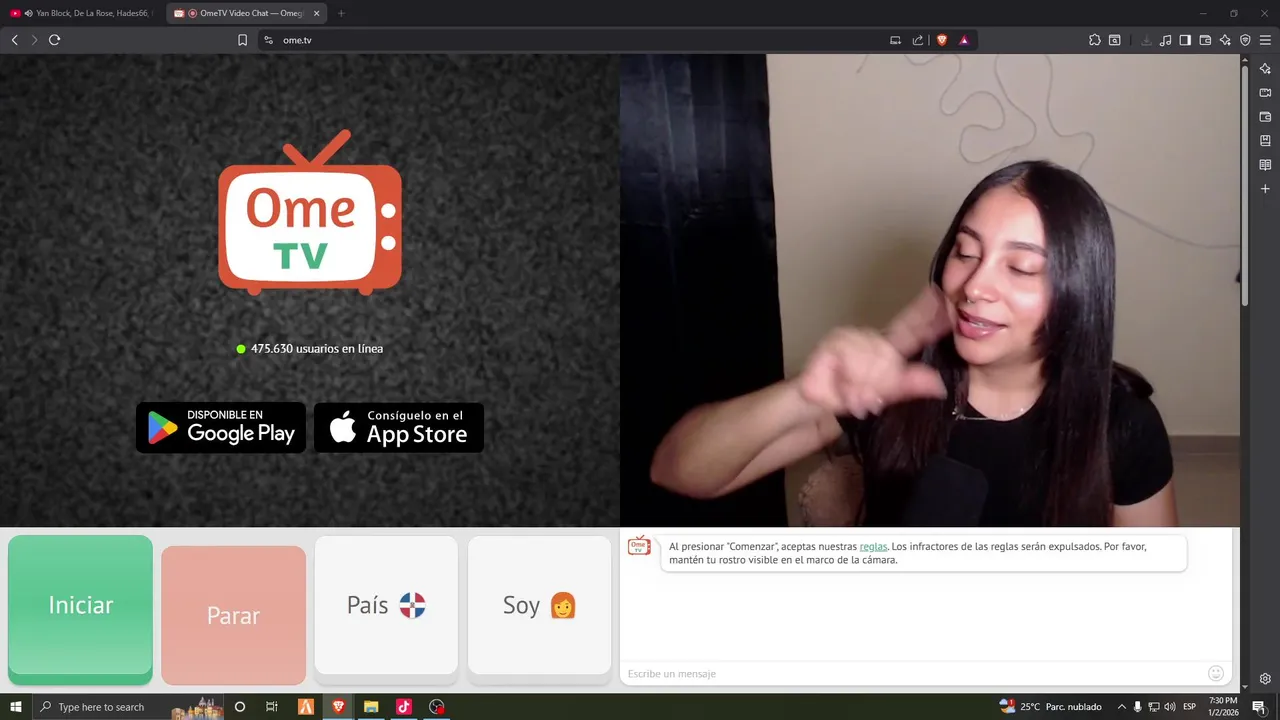1280x720 pixels.
Task: Share this page via the share icon
Action: pyautogui.click(x=918, y=40)
